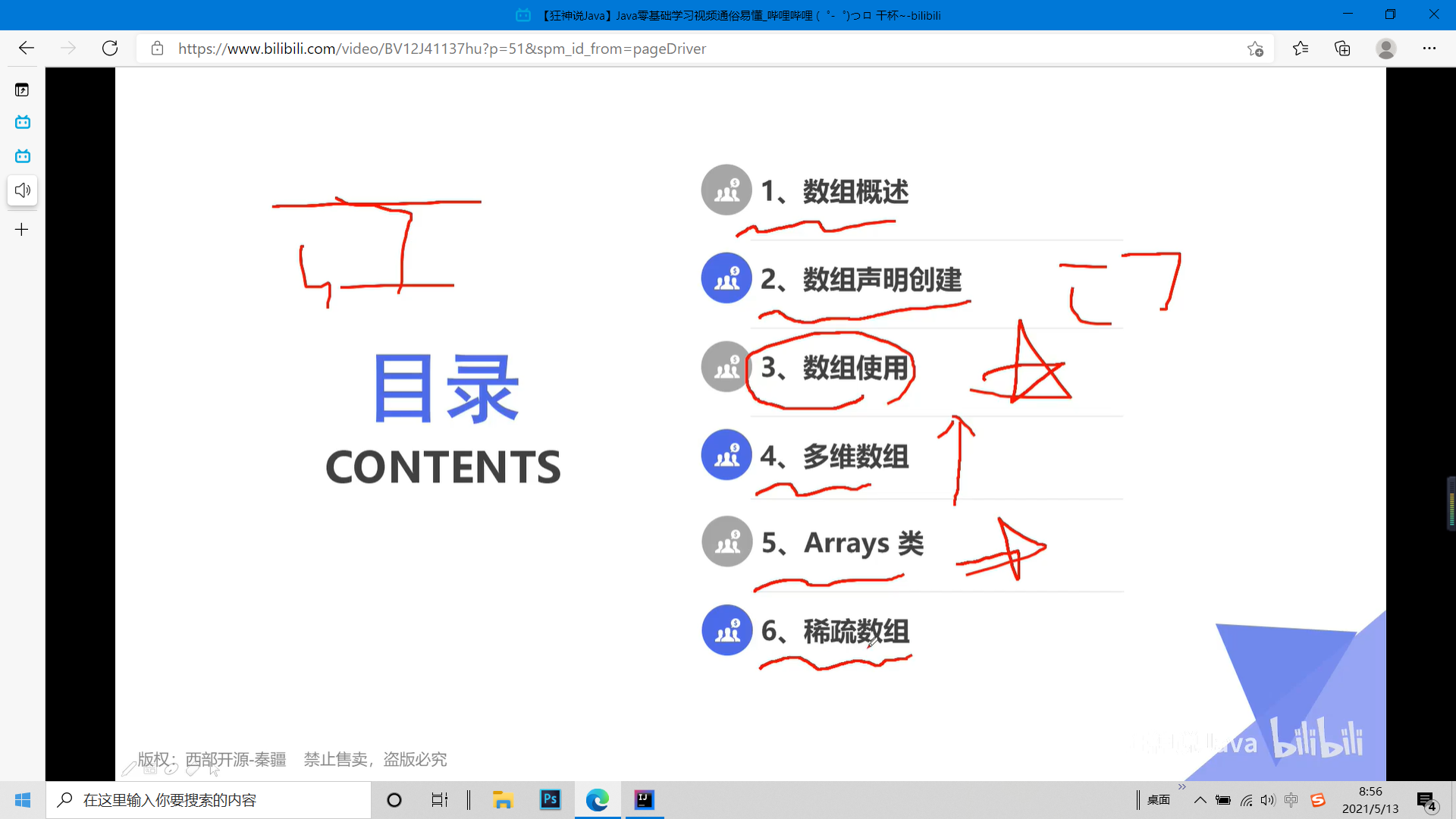This screenshot has width=1456, height=819.
Task: Expand hidden system tray icons
Action: [x=1200, y=800]
